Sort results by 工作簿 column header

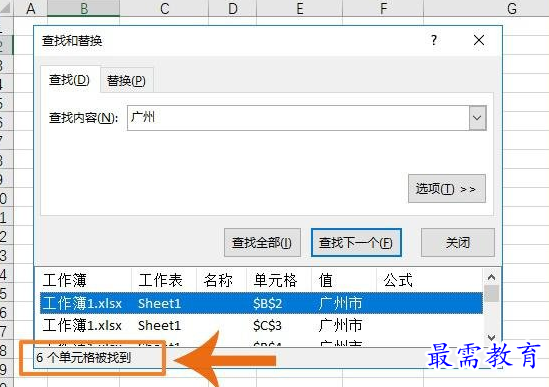[x=86, y=280]
